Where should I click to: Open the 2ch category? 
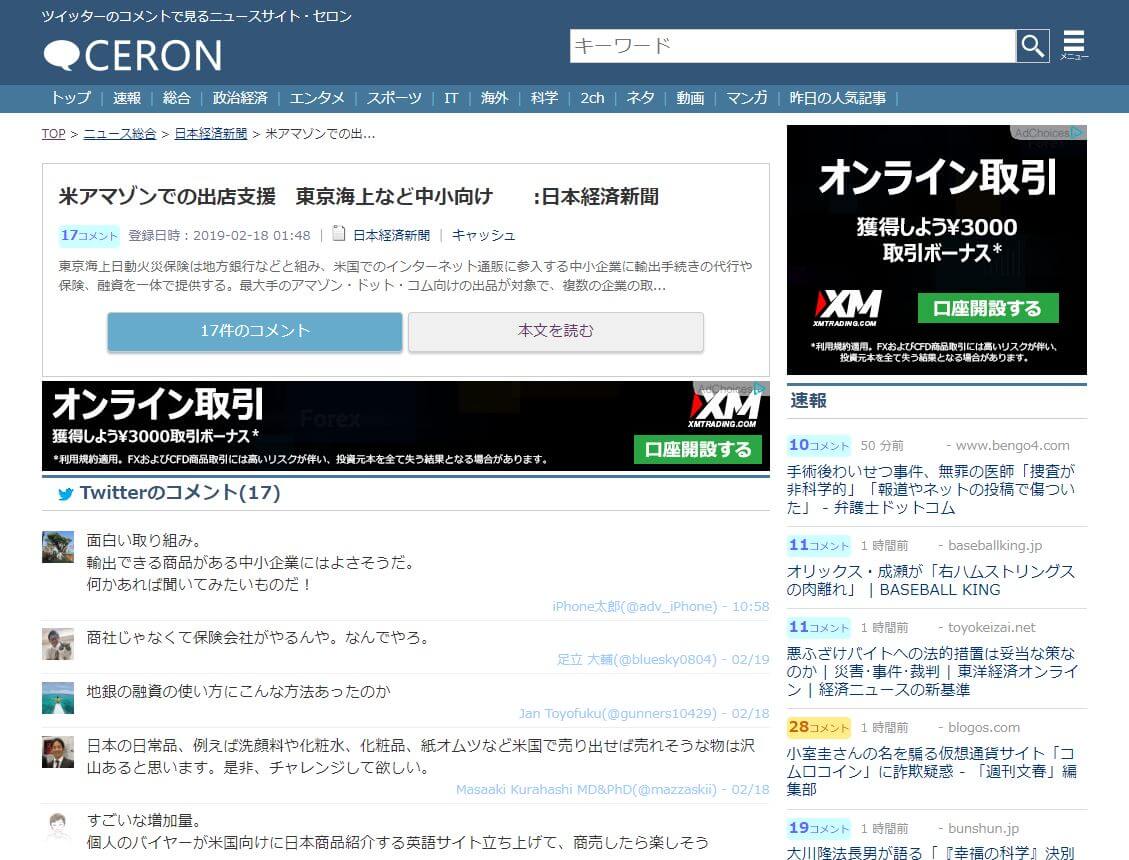point(593,98)
